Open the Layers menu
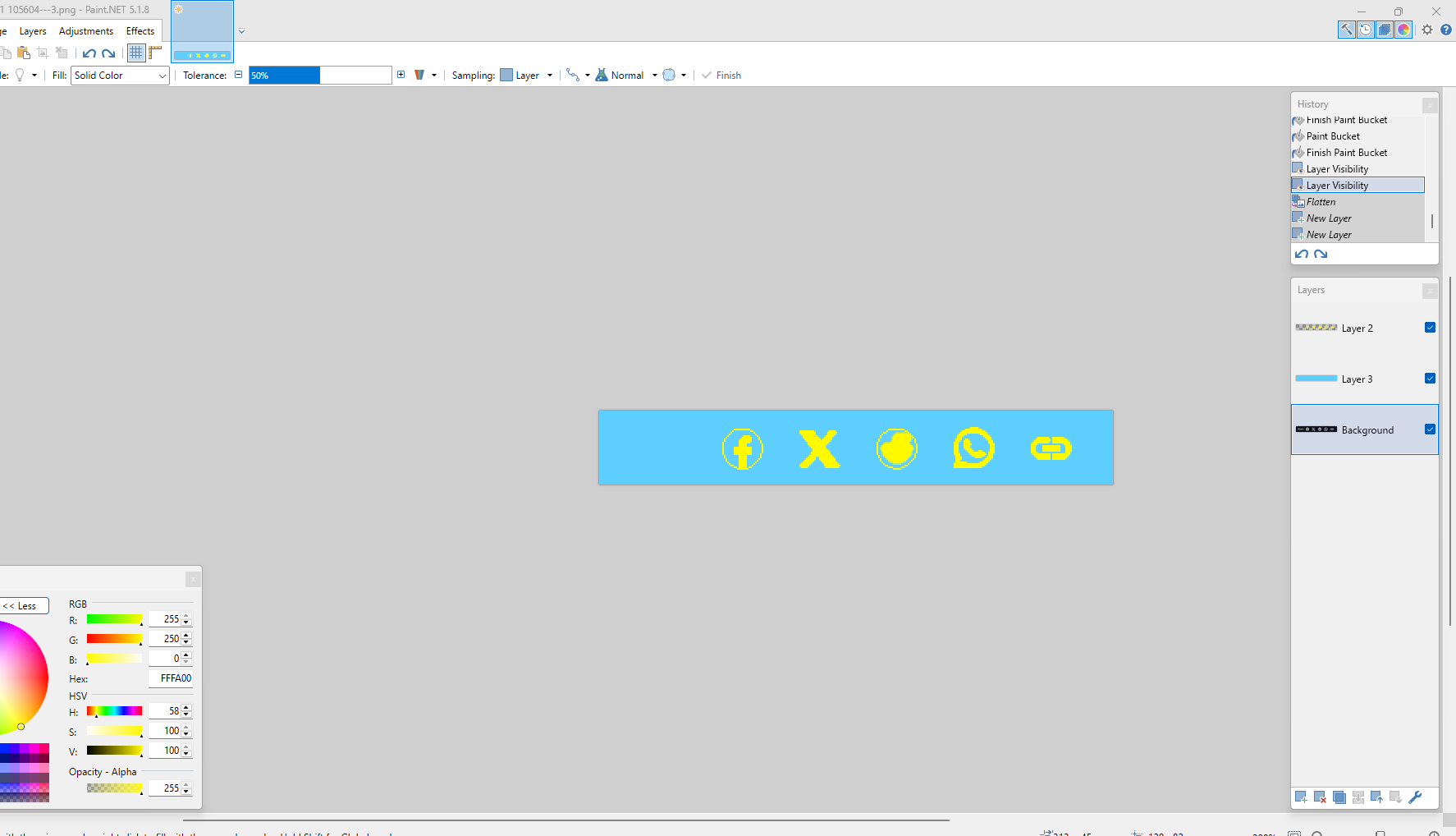 33,31
